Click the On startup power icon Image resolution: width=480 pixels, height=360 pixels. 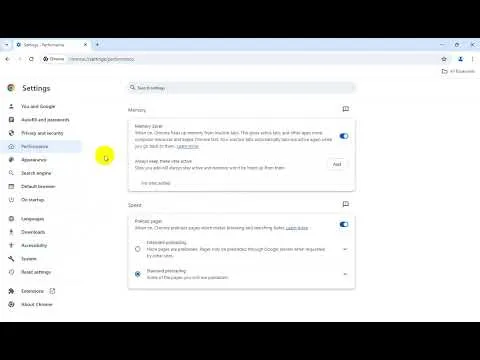coord(11,200)
